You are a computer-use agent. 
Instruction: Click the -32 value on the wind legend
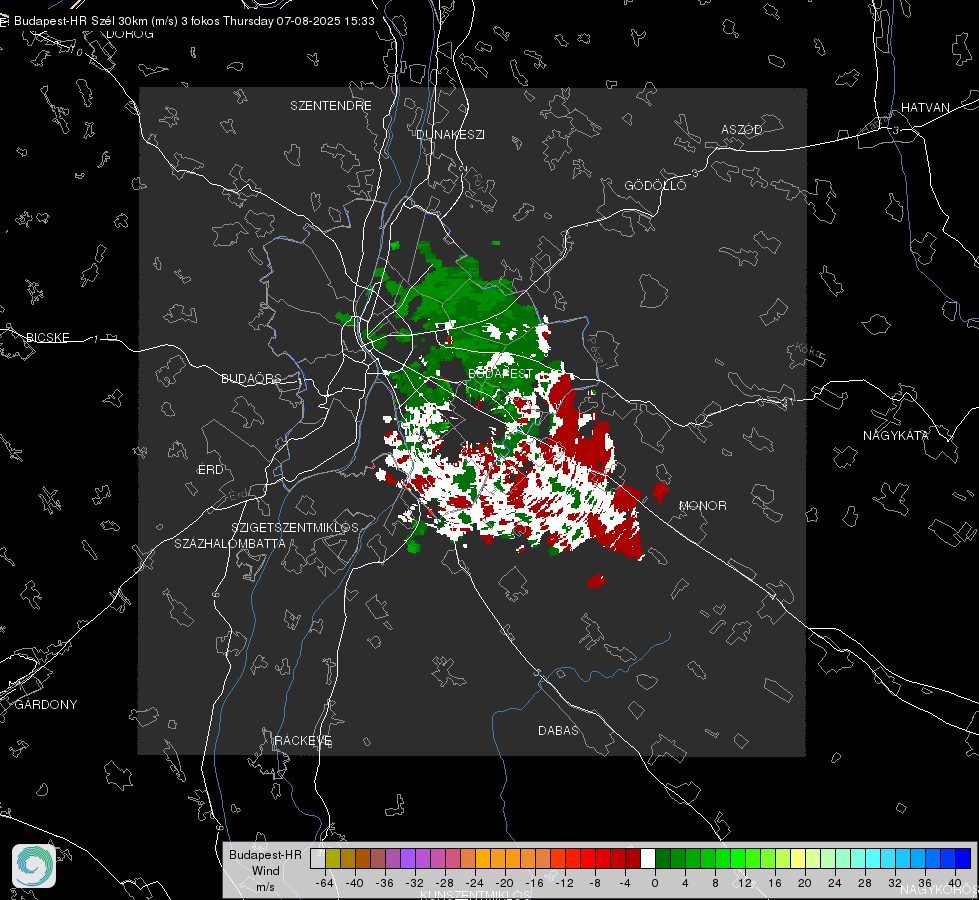(x=415, y=883)
